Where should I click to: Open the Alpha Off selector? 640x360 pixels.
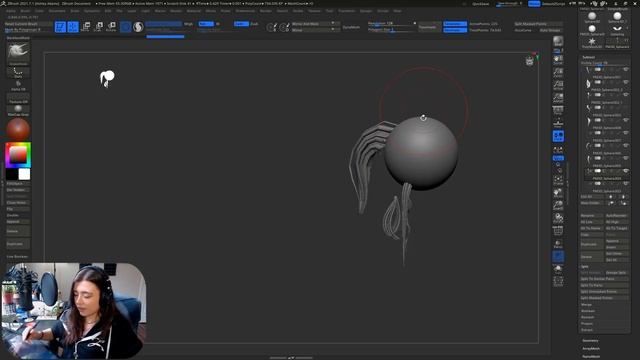tap(18, 85)
